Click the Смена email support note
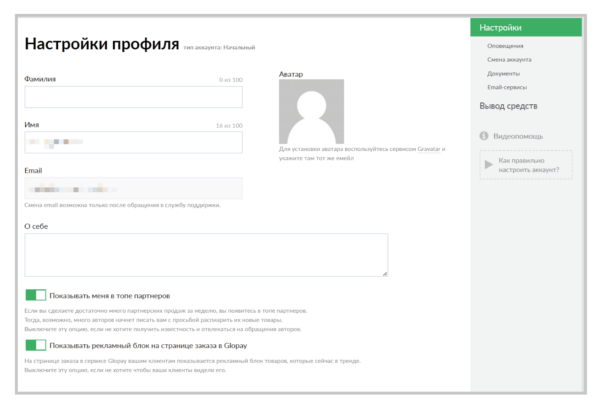Screen dimensions: 600x409 coord(122,205)
